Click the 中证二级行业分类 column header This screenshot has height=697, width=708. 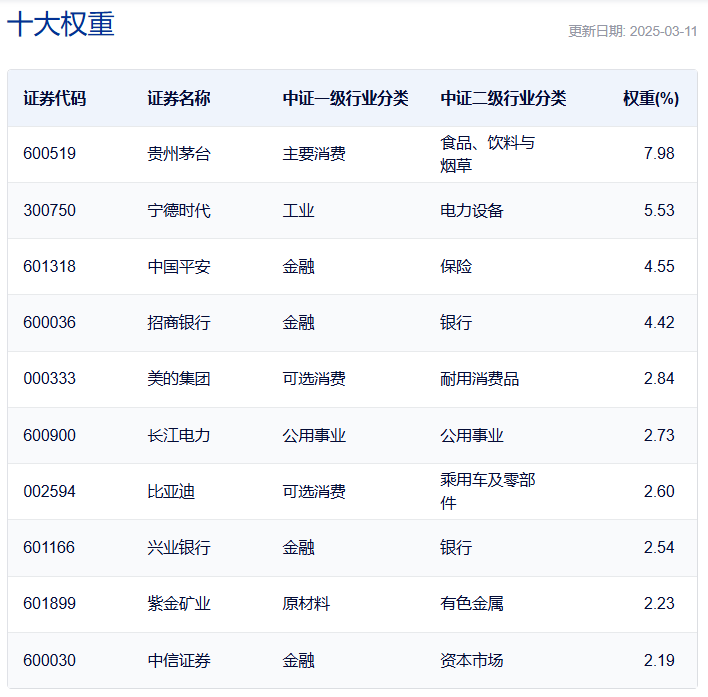click(x=503, y=98)
